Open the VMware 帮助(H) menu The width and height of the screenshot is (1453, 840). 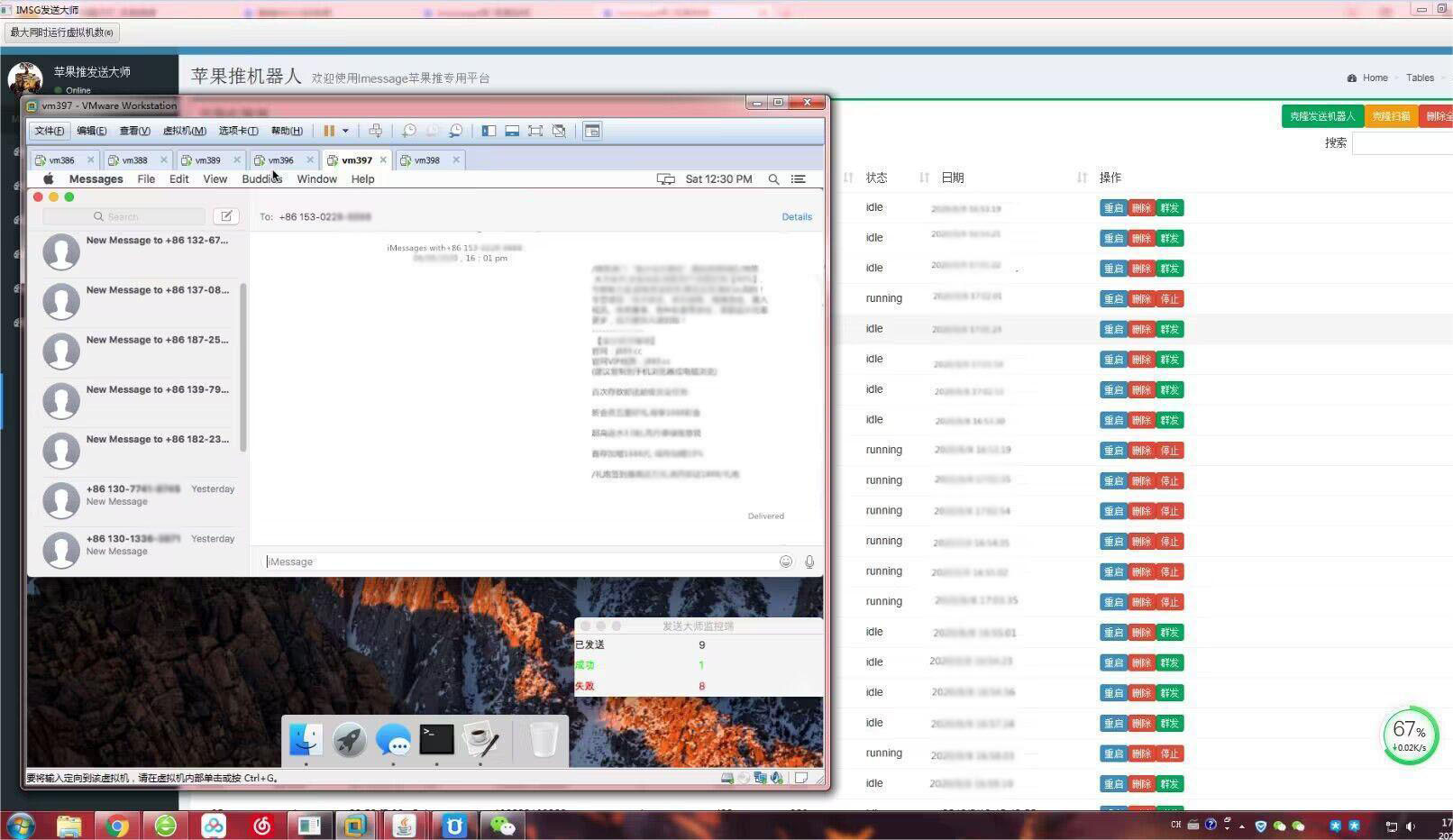coord(287,131)
